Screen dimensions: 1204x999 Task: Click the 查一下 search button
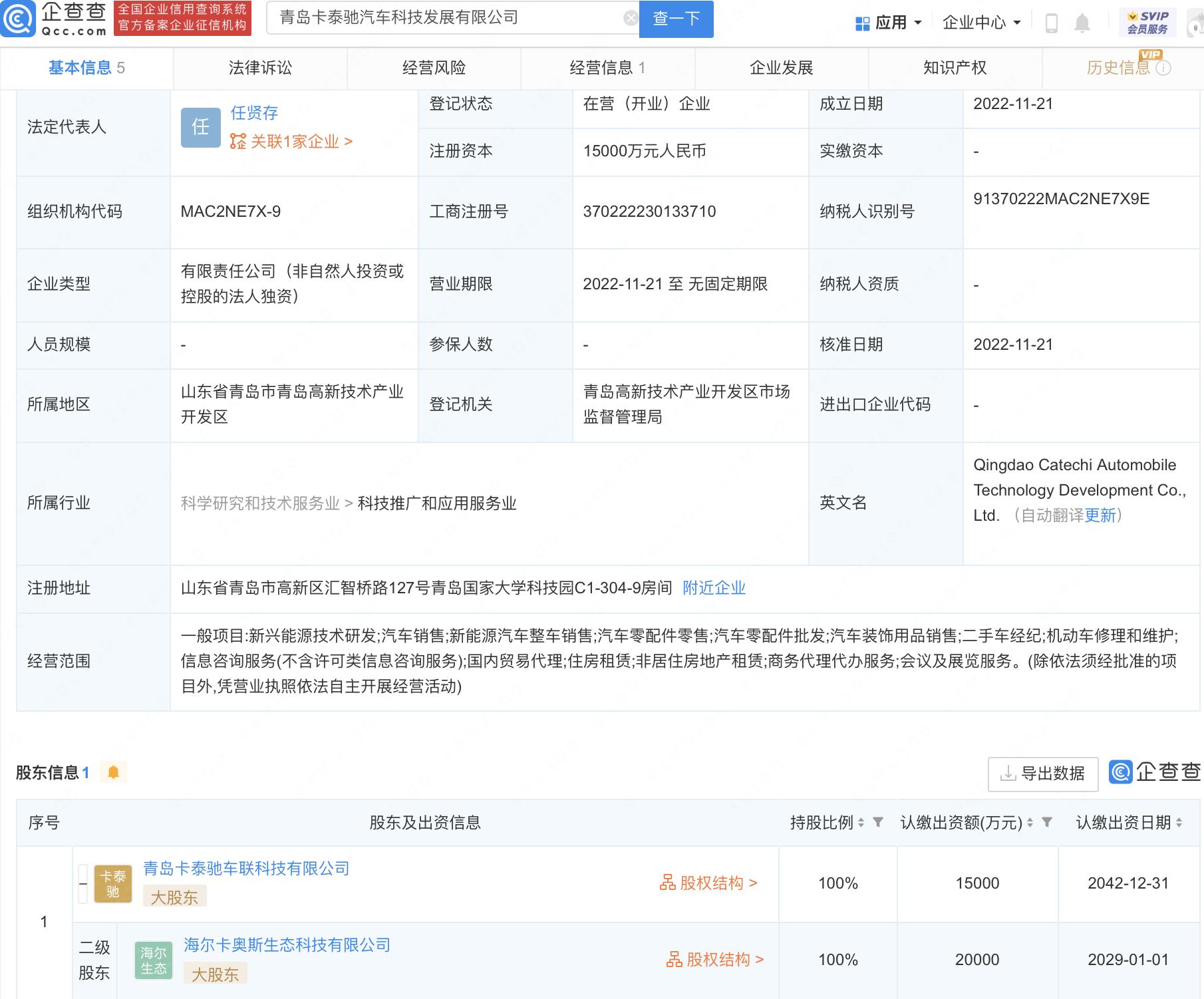(676, 19)
